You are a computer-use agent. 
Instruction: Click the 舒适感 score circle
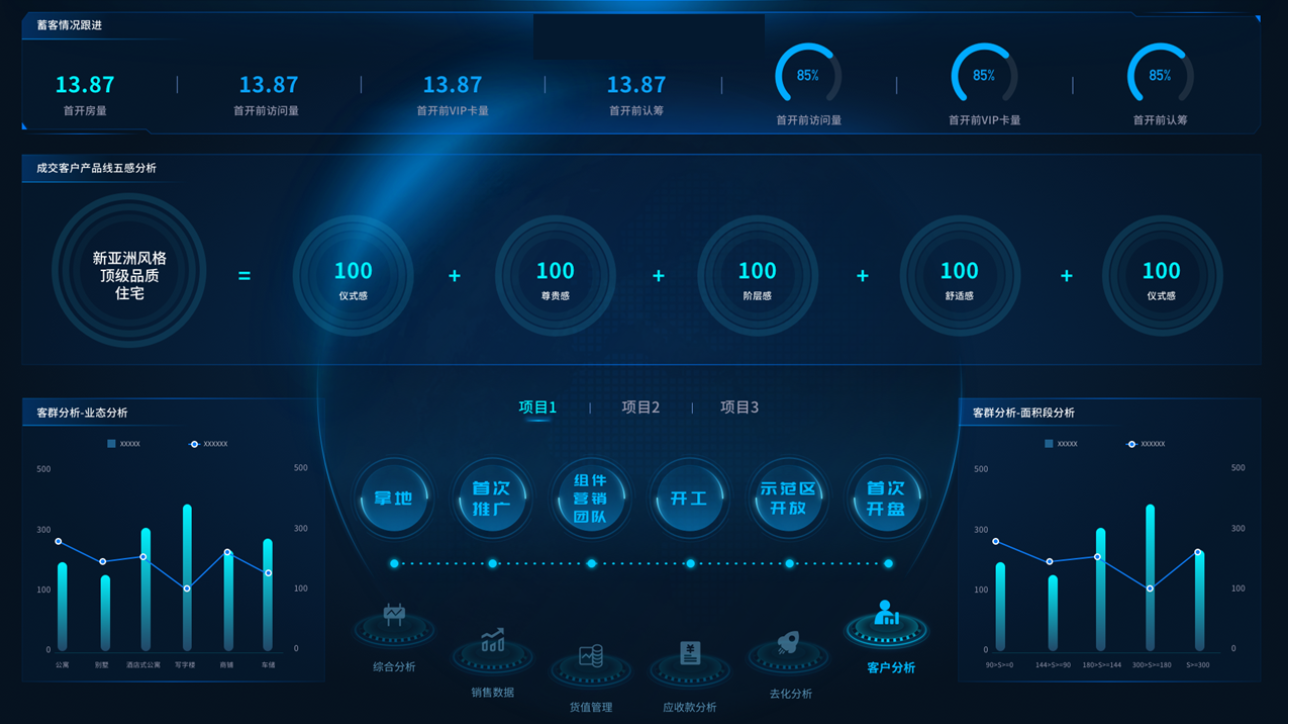[959, 276]
